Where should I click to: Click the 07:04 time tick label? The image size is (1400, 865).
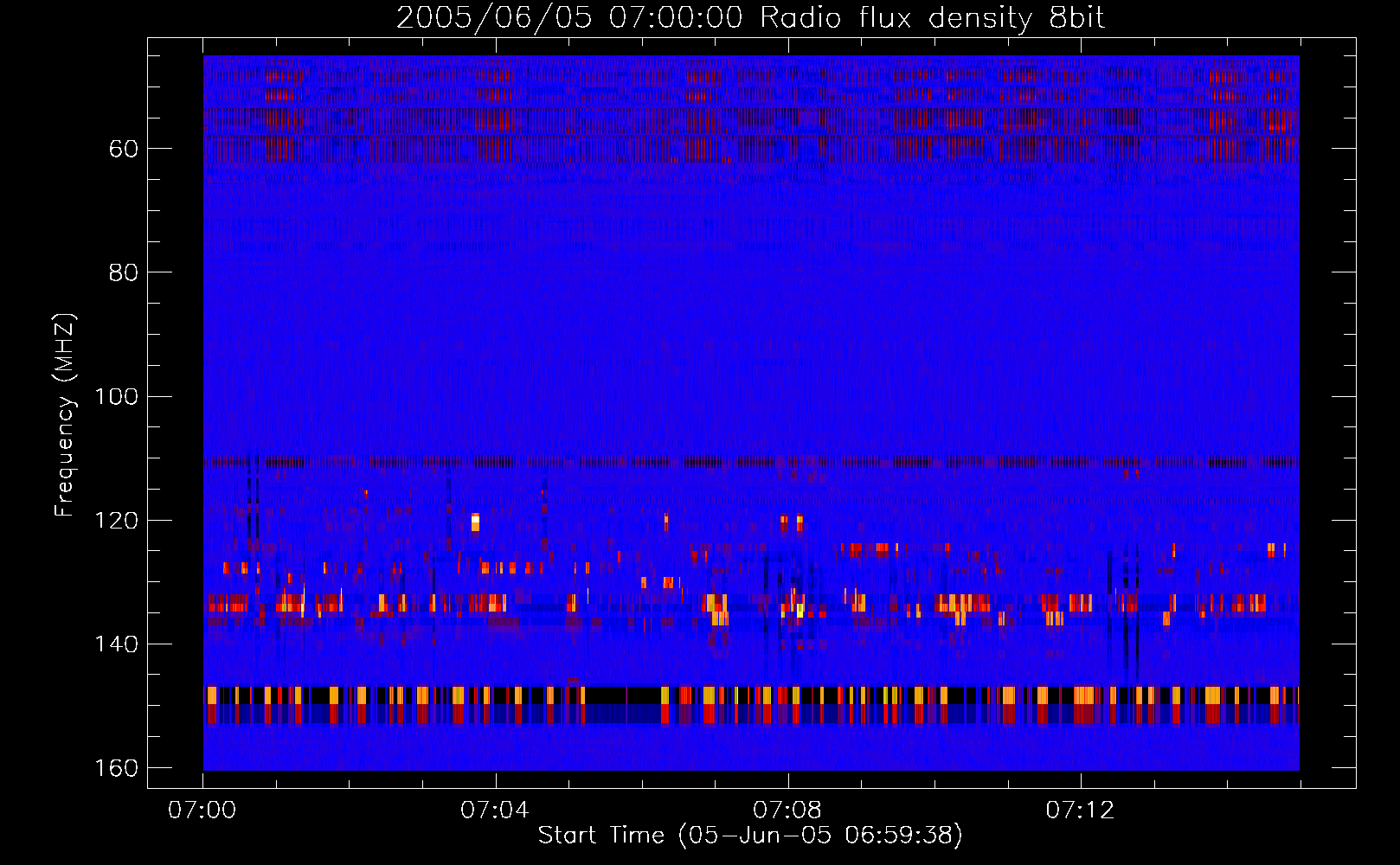click(x=495, y=811)
